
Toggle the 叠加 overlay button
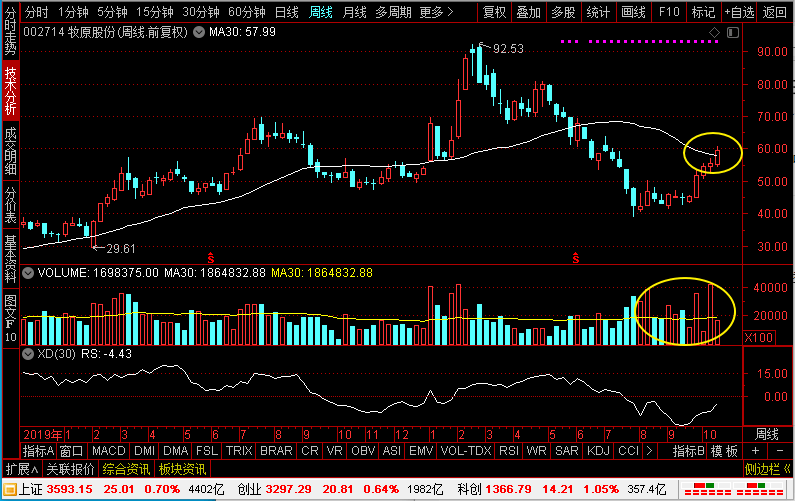(x=528, y=12)
